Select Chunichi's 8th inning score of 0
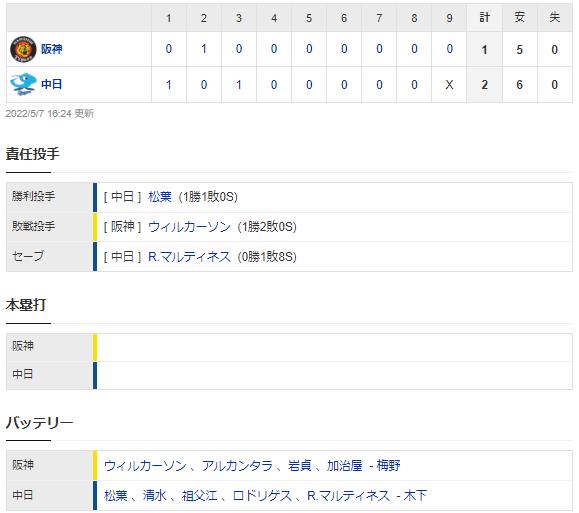This screenshot has height=513, width=579. click(x=414, y=85)
